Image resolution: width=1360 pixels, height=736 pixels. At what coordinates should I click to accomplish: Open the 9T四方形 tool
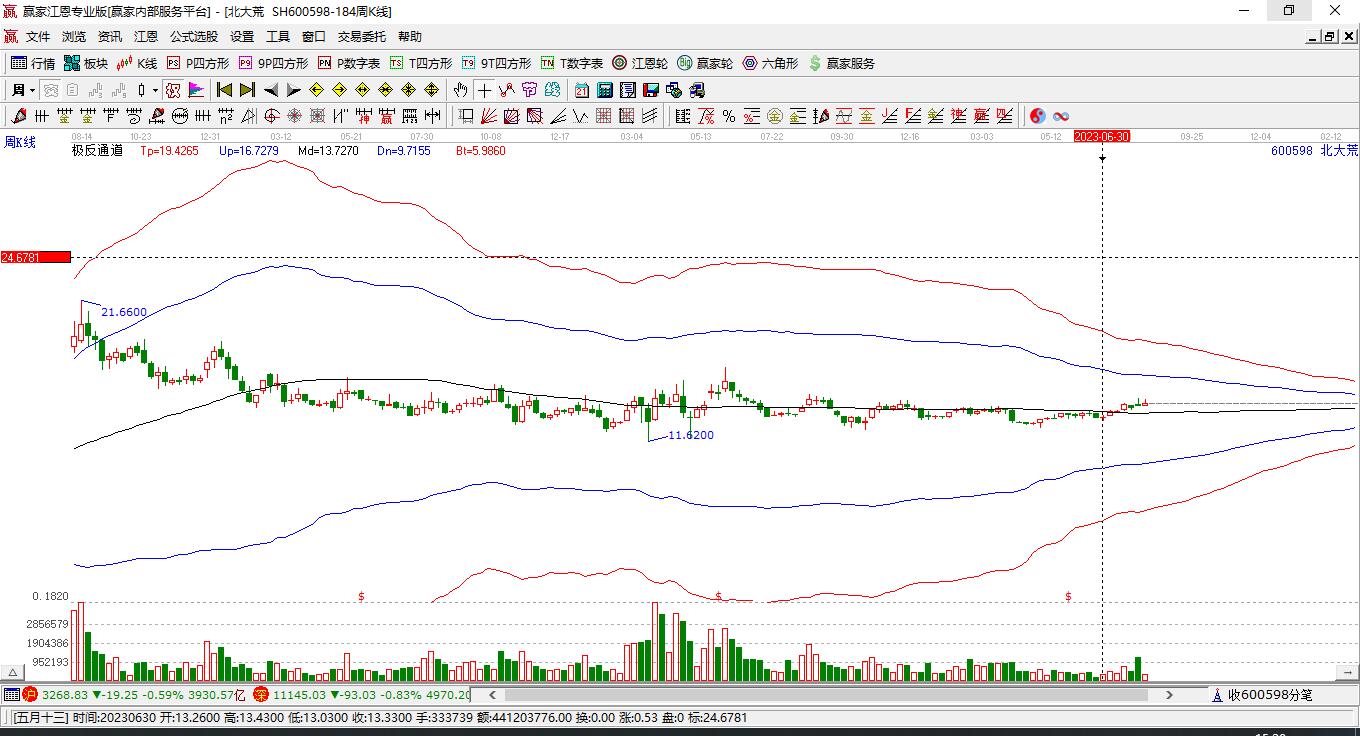(496, 63)
